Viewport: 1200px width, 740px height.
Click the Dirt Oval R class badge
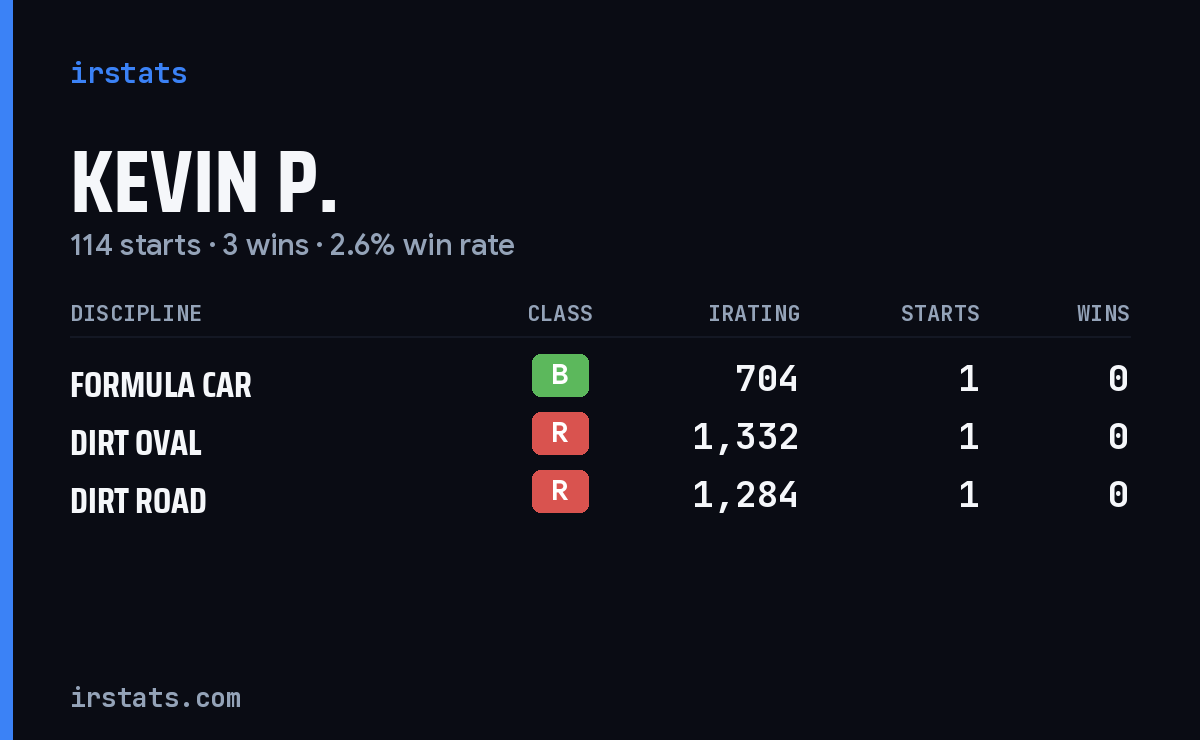(560, 434)
